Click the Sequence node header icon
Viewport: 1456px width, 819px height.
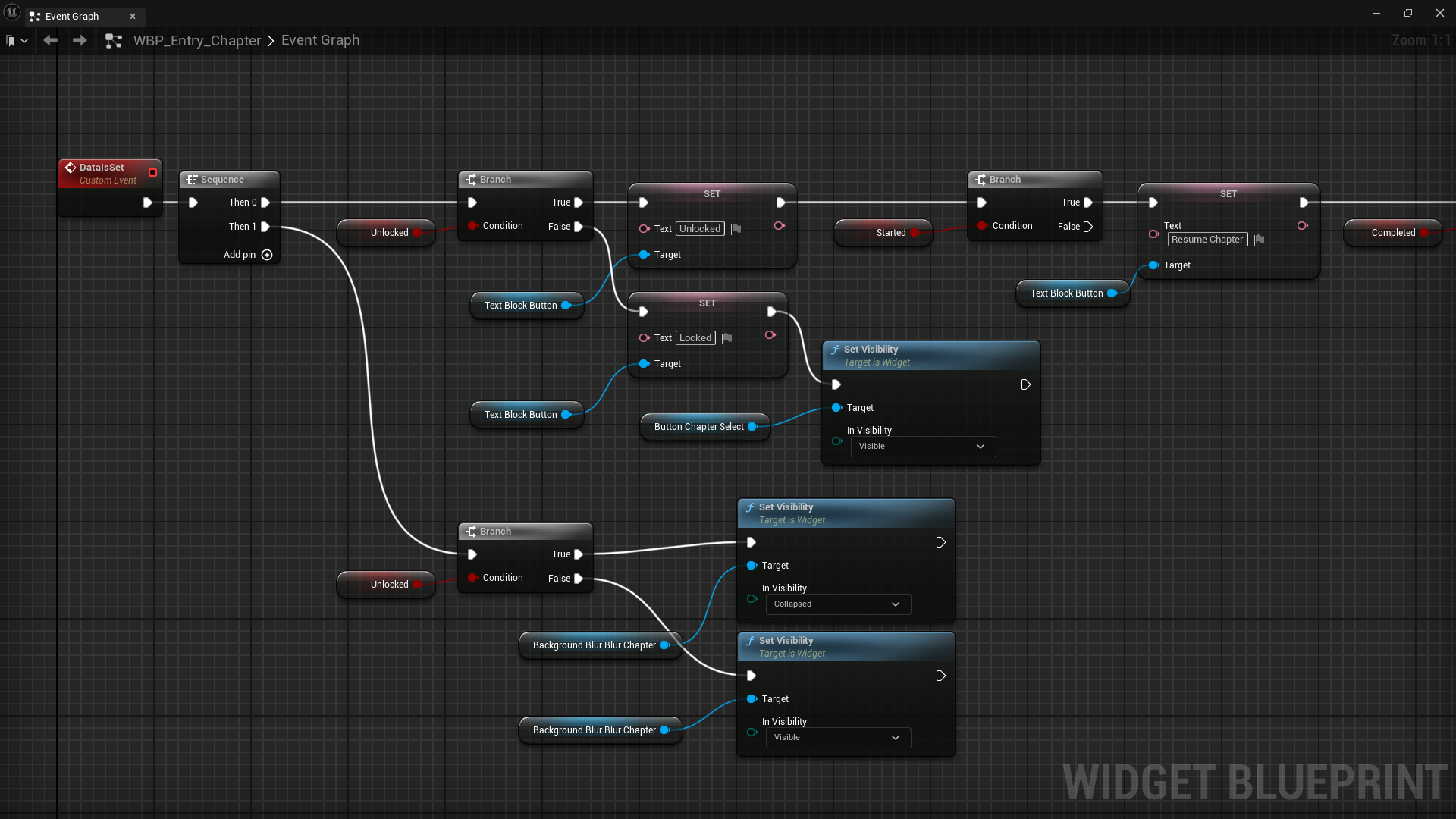point(192,180)
